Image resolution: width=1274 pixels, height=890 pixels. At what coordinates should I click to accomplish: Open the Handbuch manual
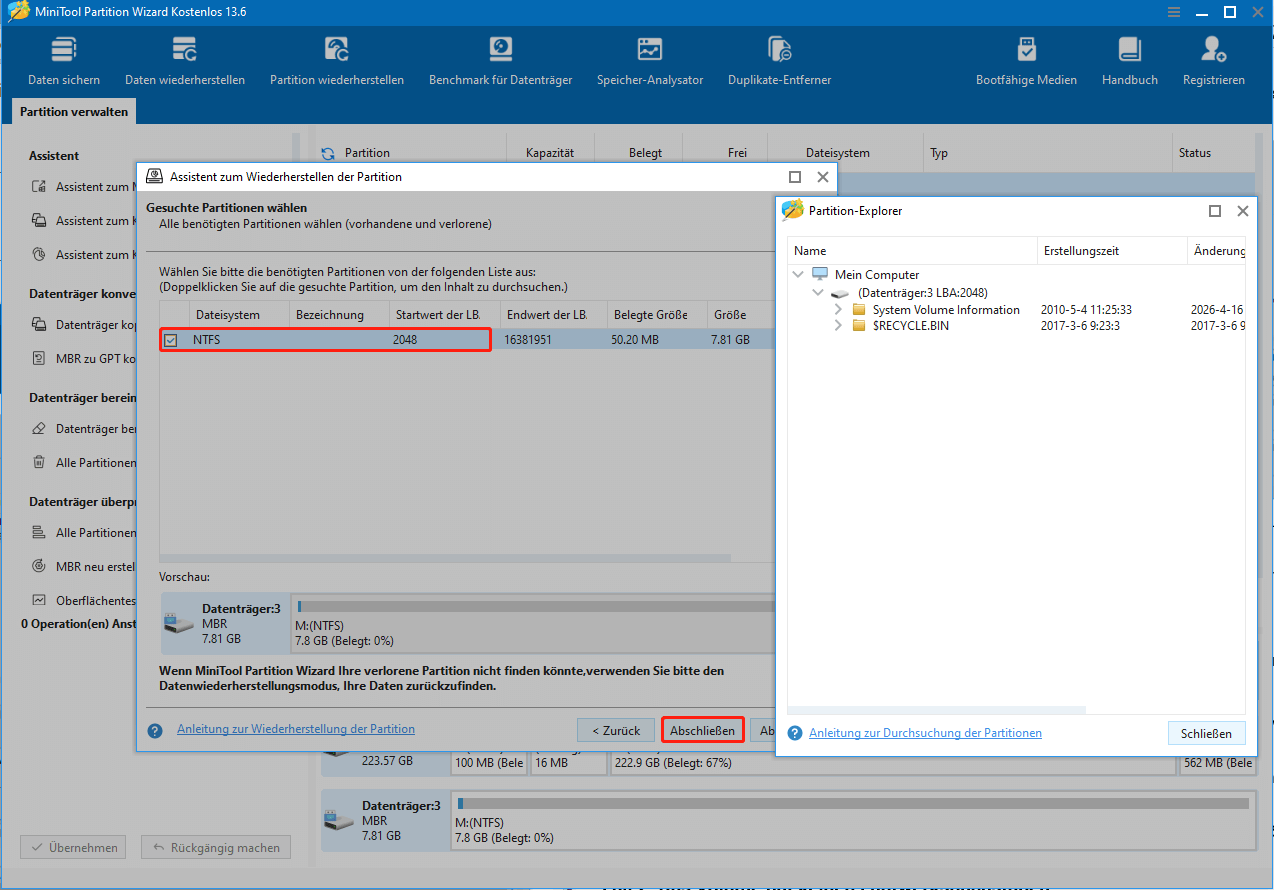pyautogui.click(x=1129, y=61)
